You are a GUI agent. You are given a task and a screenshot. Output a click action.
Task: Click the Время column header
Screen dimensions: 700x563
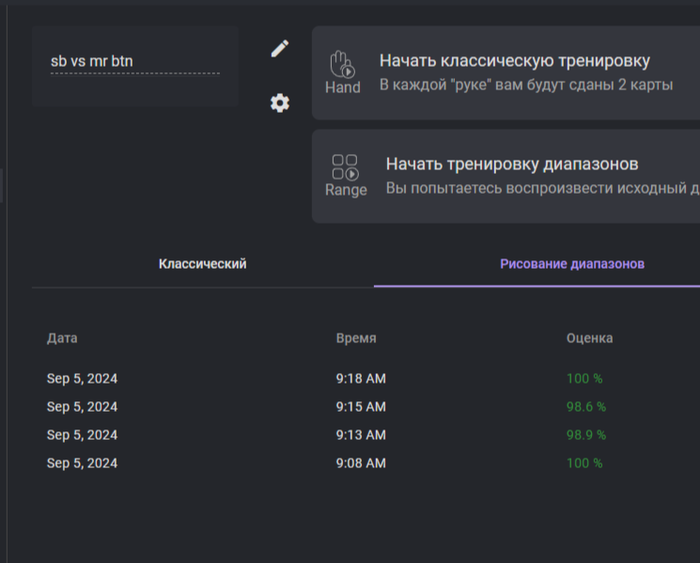pos(356,338)
